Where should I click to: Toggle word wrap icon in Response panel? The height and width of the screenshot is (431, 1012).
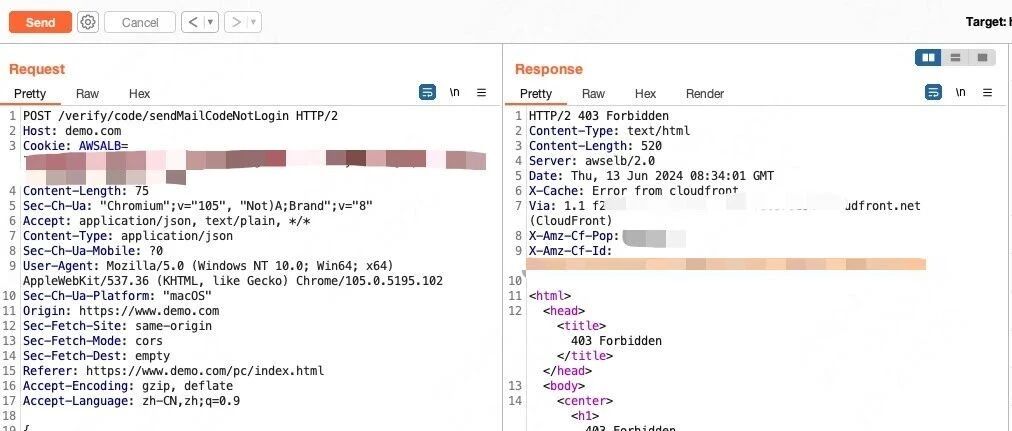click(x=933, y=93)
